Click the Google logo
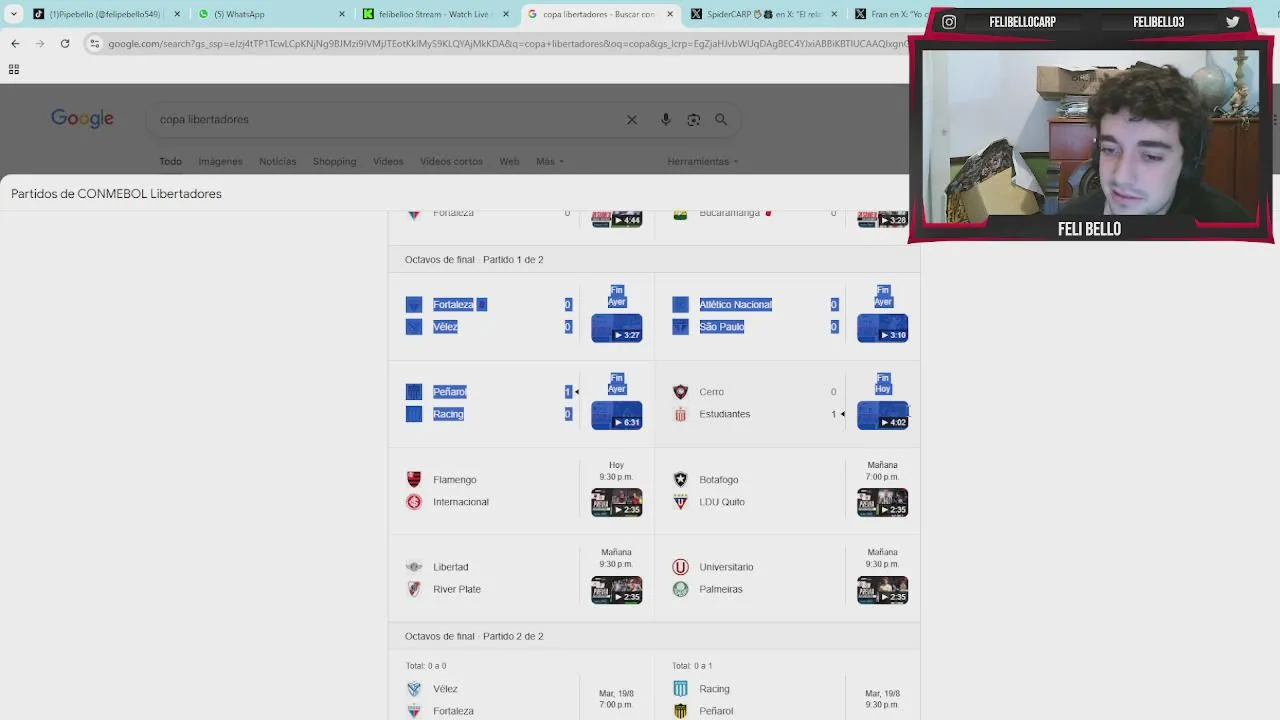Screen dimensions: 1280x720 83,119
